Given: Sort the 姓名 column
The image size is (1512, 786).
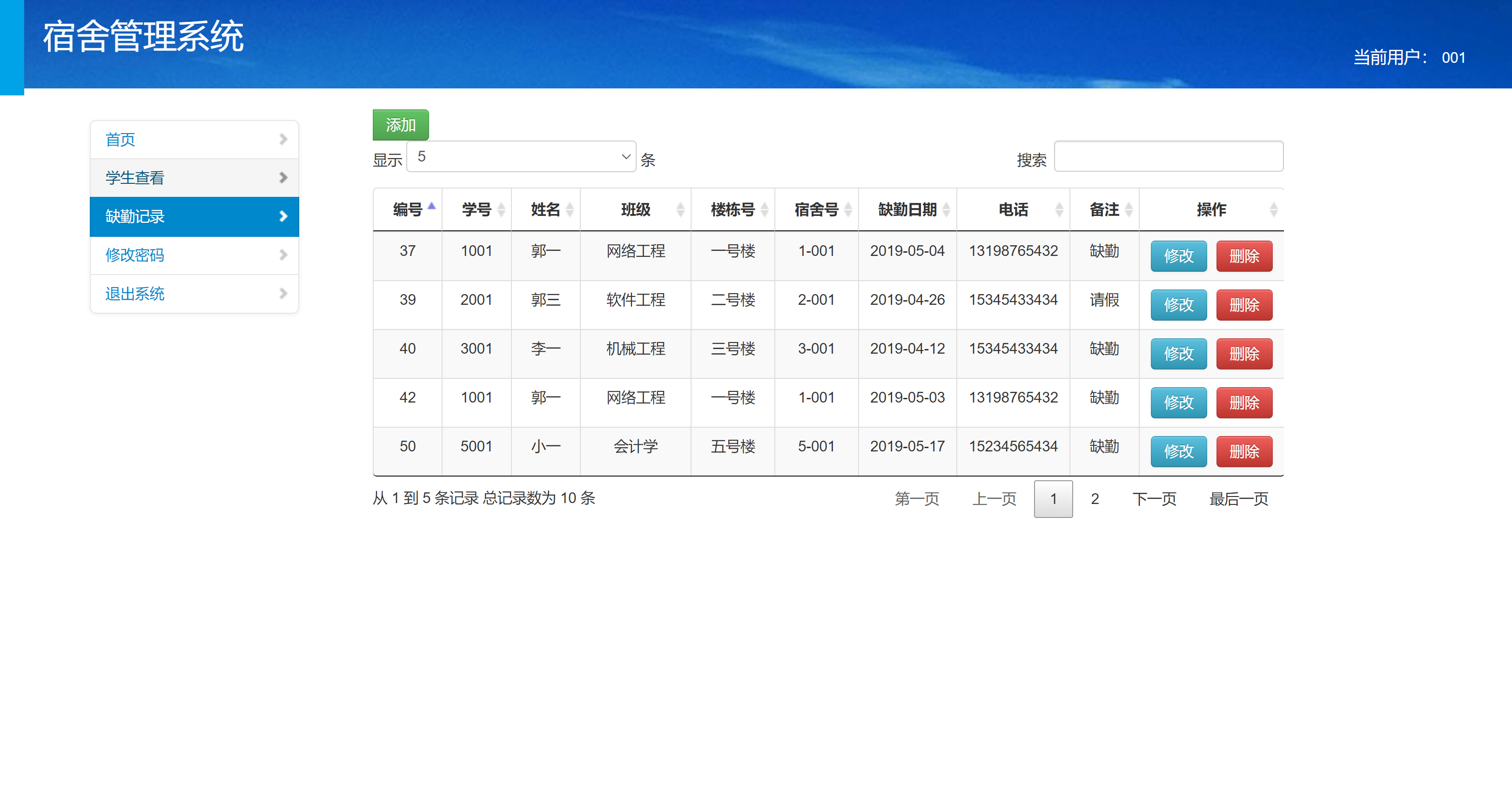Looking at the screenshot, I should pyautogui.click(x=570, y=209).
